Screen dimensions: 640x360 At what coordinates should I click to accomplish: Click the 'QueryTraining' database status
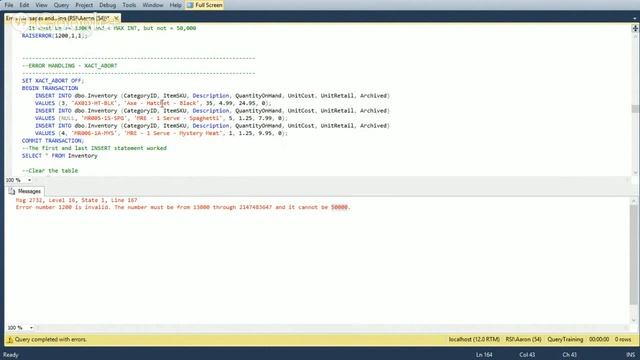(x=565, y=340)
